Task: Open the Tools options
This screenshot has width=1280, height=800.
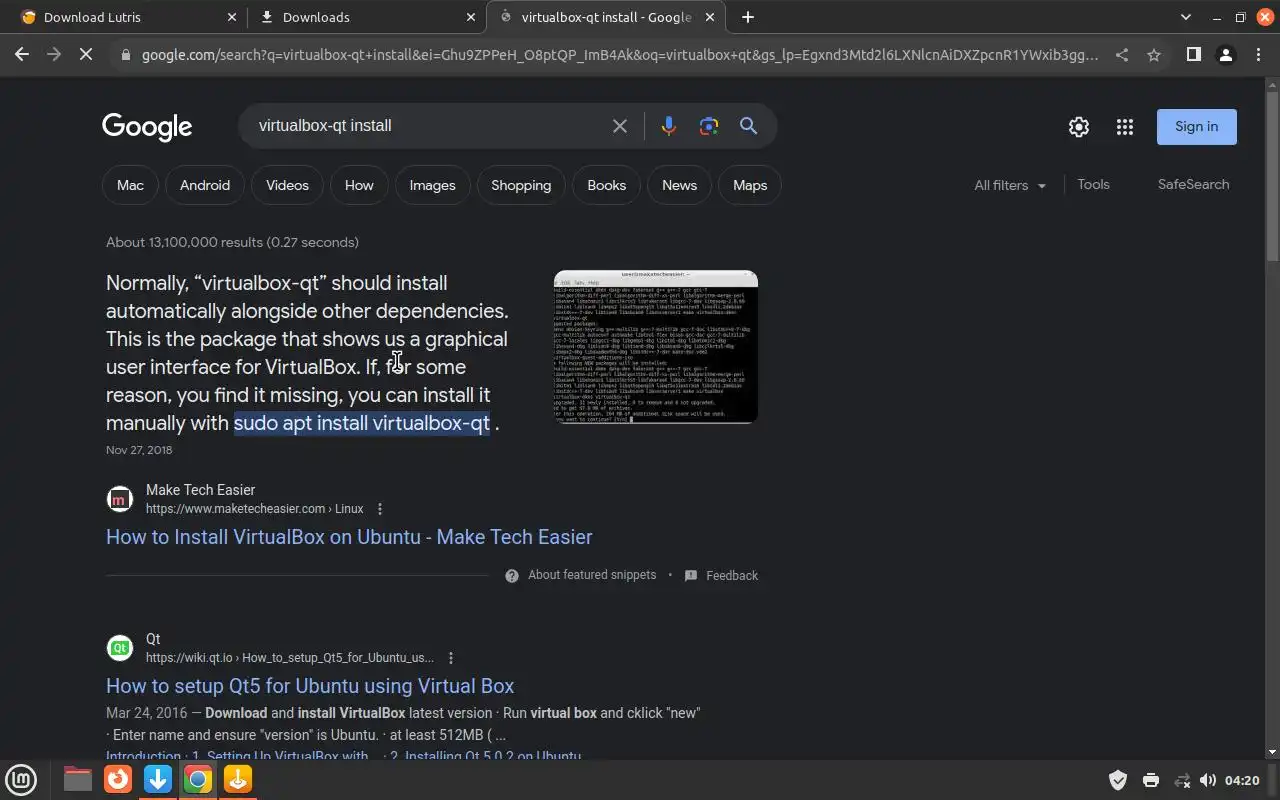Action: (1093, 184)
